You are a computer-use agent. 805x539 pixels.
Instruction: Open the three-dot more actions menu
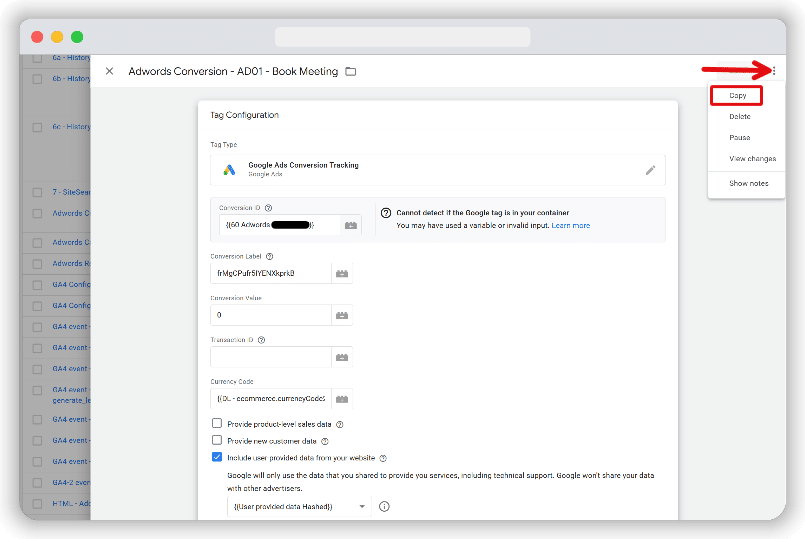click(774, 71)
